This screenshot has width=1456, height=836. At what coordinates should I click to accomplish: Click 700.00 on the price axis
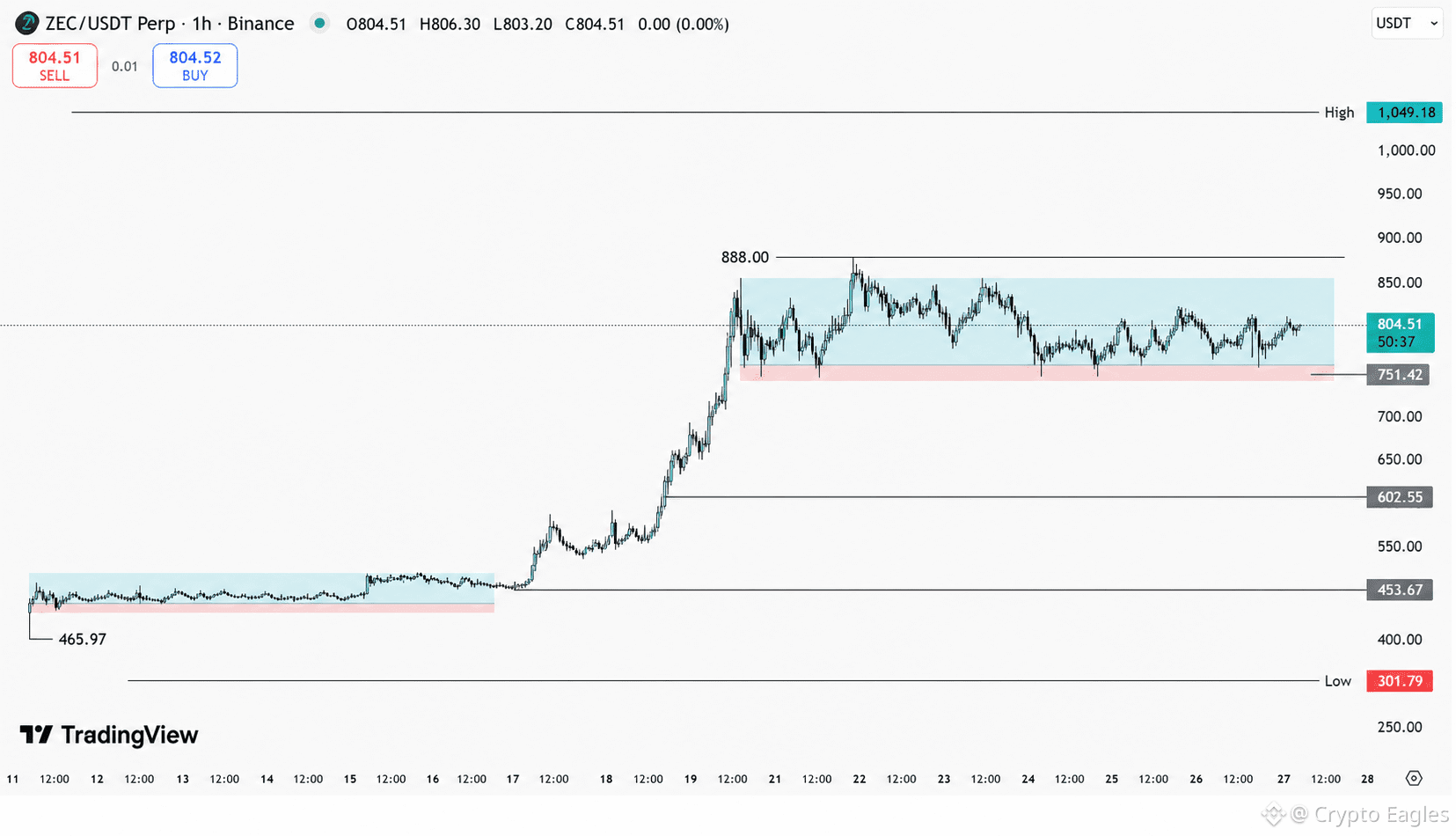(1400, 416)
